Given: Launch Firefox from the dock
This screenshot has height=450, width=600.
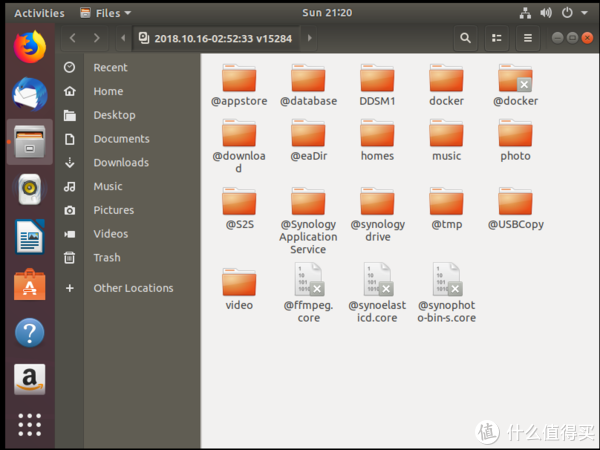Looking at the screenshot, I should pyautogui.click(x=30, y=46).
